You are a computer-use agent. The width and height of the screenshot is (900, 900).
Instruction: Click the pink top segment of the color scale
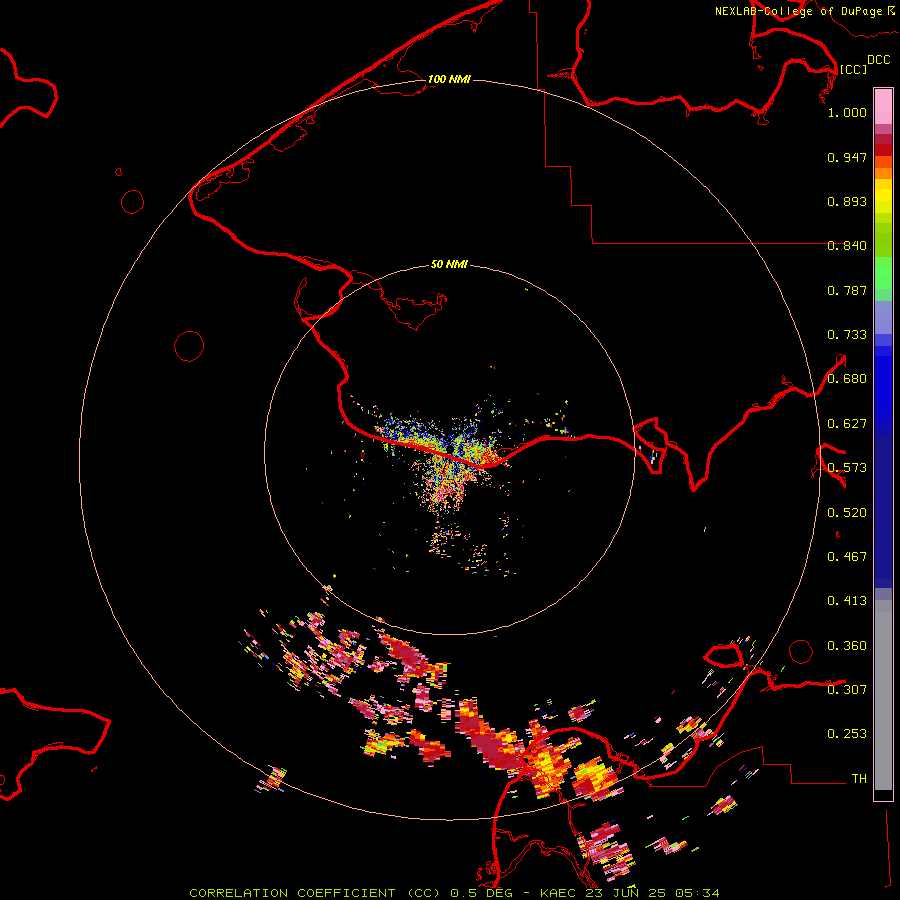[x=883, y=106]
